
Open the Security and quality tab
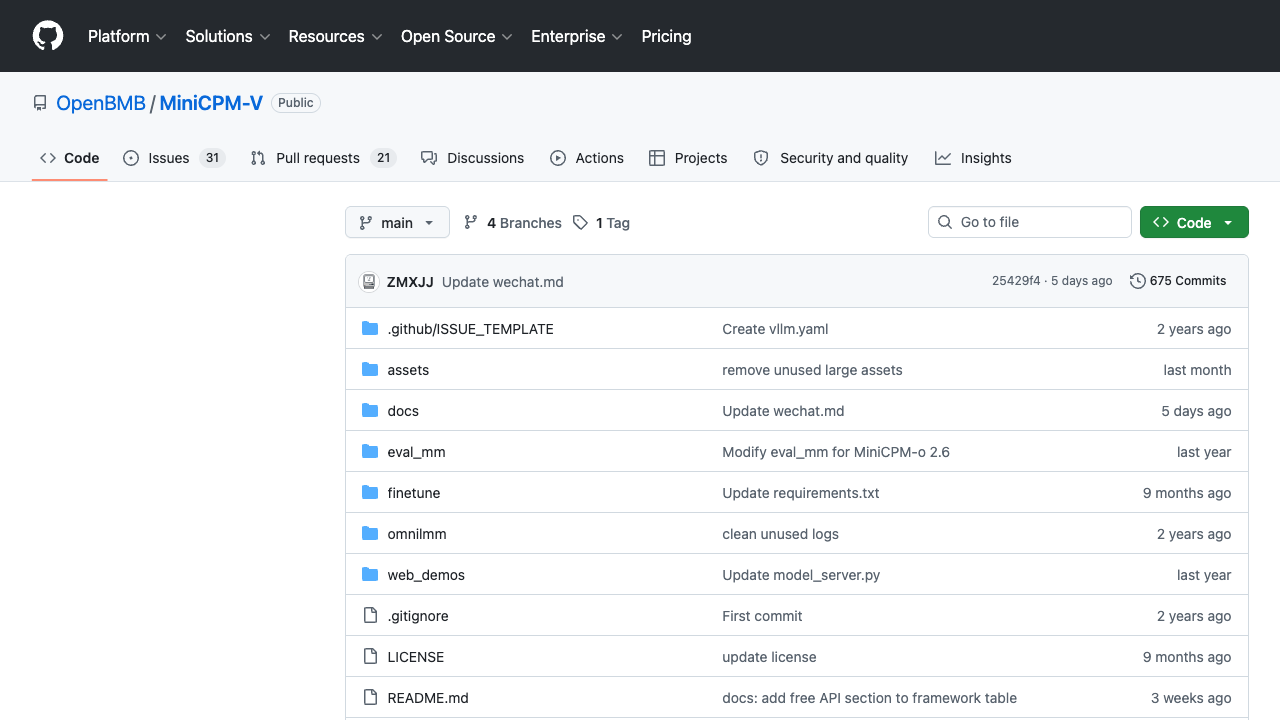click(x=831, y=158)
